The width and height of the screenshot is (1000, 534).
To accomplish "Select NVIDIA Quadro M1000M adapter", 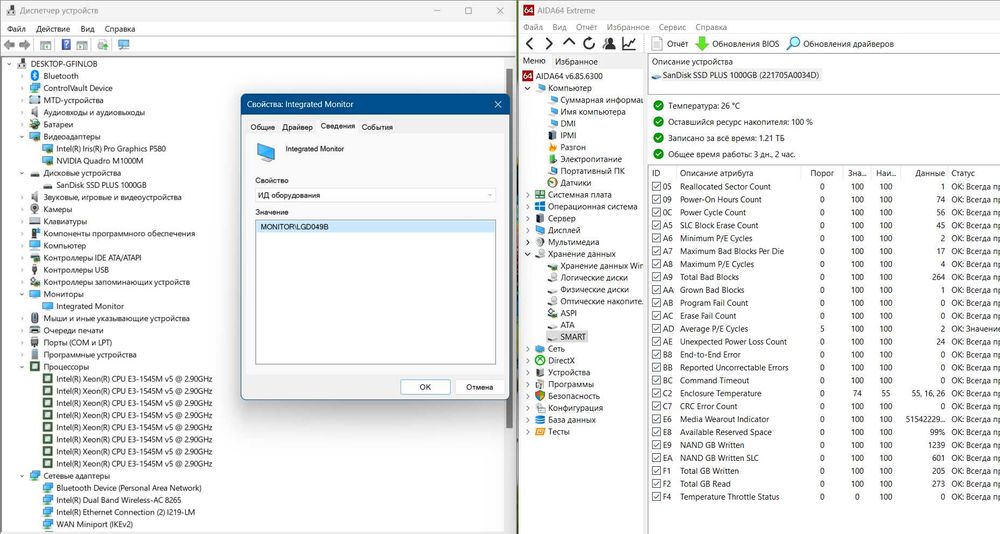I will point(99,161).
